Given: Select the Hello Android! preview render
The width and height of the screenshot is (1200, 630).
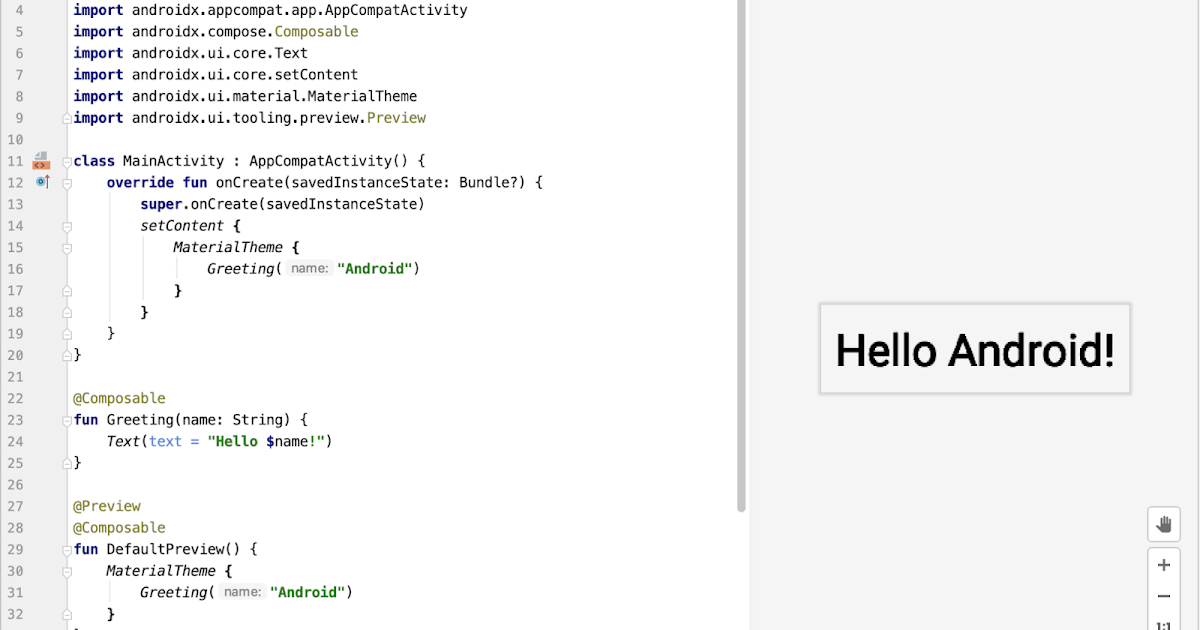Looking at the screenshot, I should tap(975, 349).
